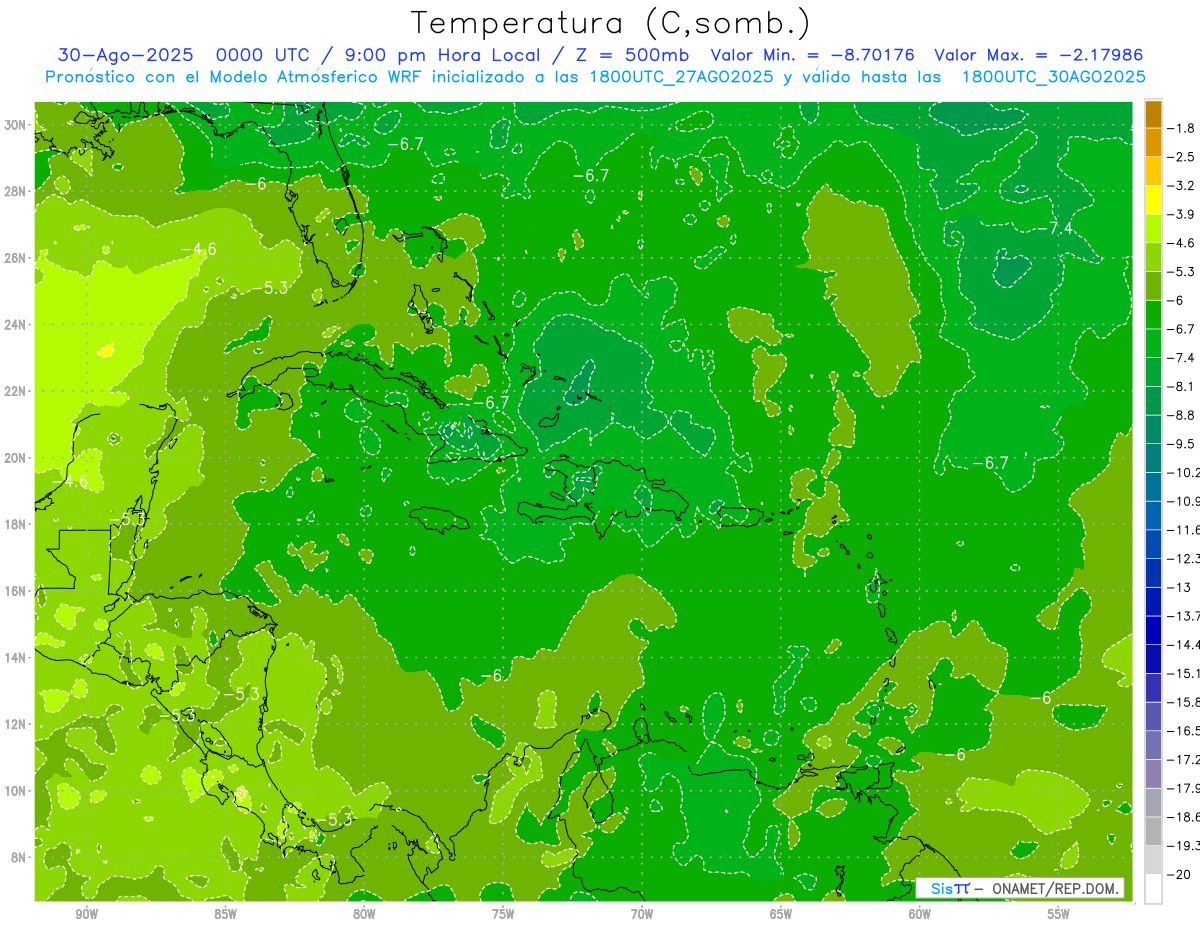Click the gray colorbar swatch between -18.6 and -19.3
This screenshot has width=1200, height=927.
click(x=1153, y=831)
